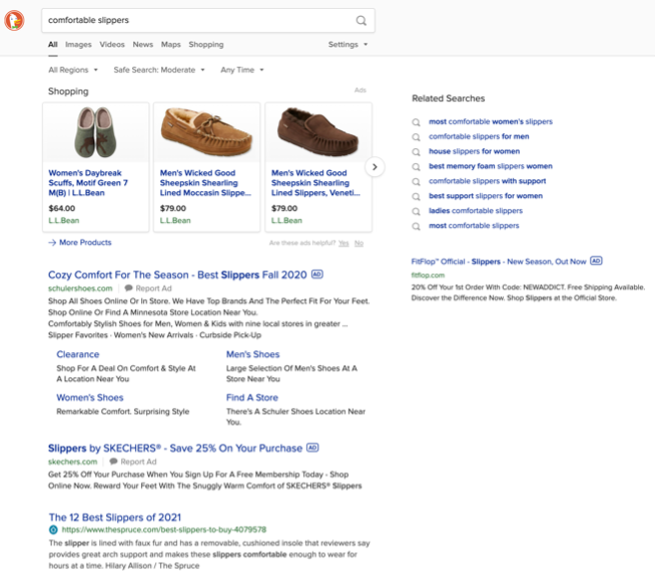
Task: Open 'The 12 Best Slippers of 2021' result
Action: tap(115, 517)
